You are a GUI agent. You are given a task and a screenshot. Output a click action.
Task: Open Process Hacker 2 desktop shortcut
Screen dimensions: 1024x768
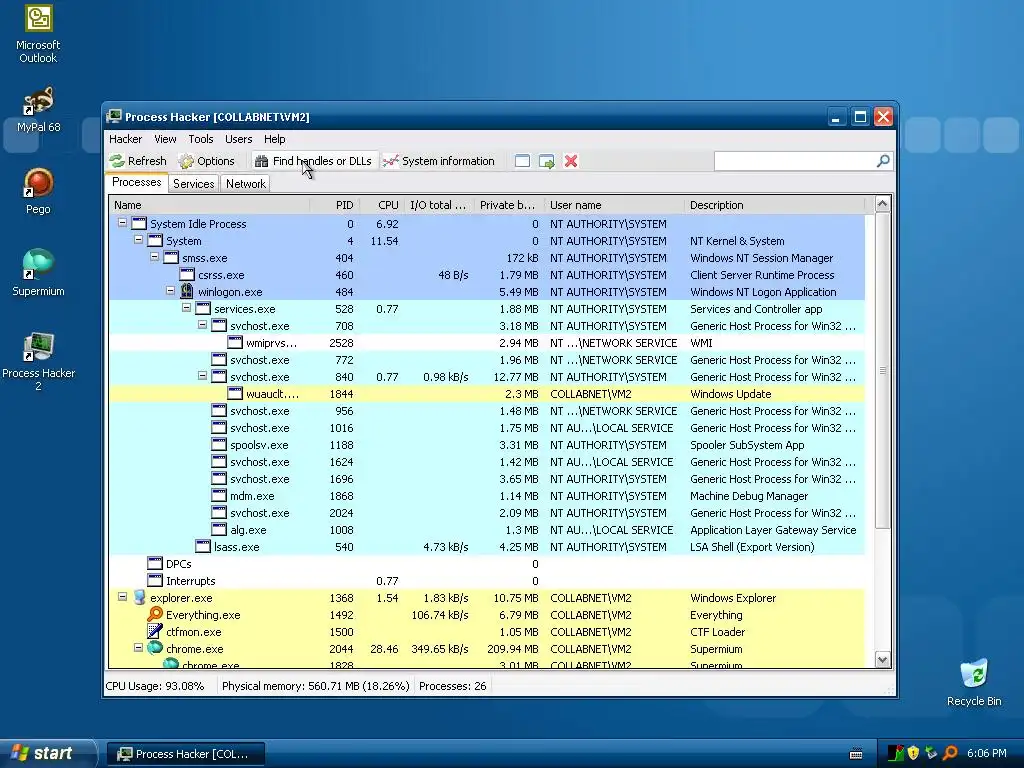click(x=38, y=362)
